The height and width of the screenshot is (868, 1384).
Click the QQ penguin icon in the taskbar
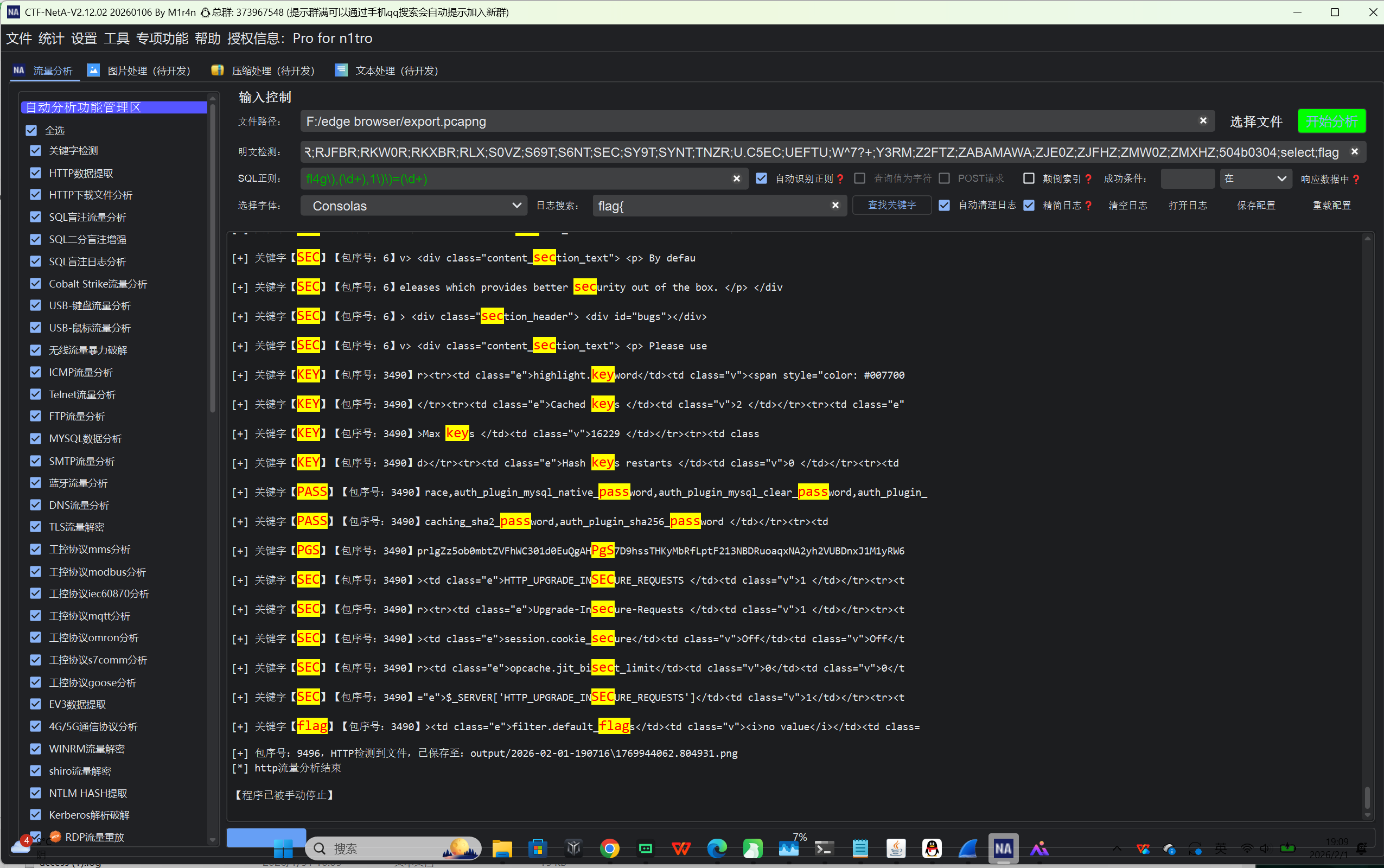pyautogui.click(x=932, y=848)
